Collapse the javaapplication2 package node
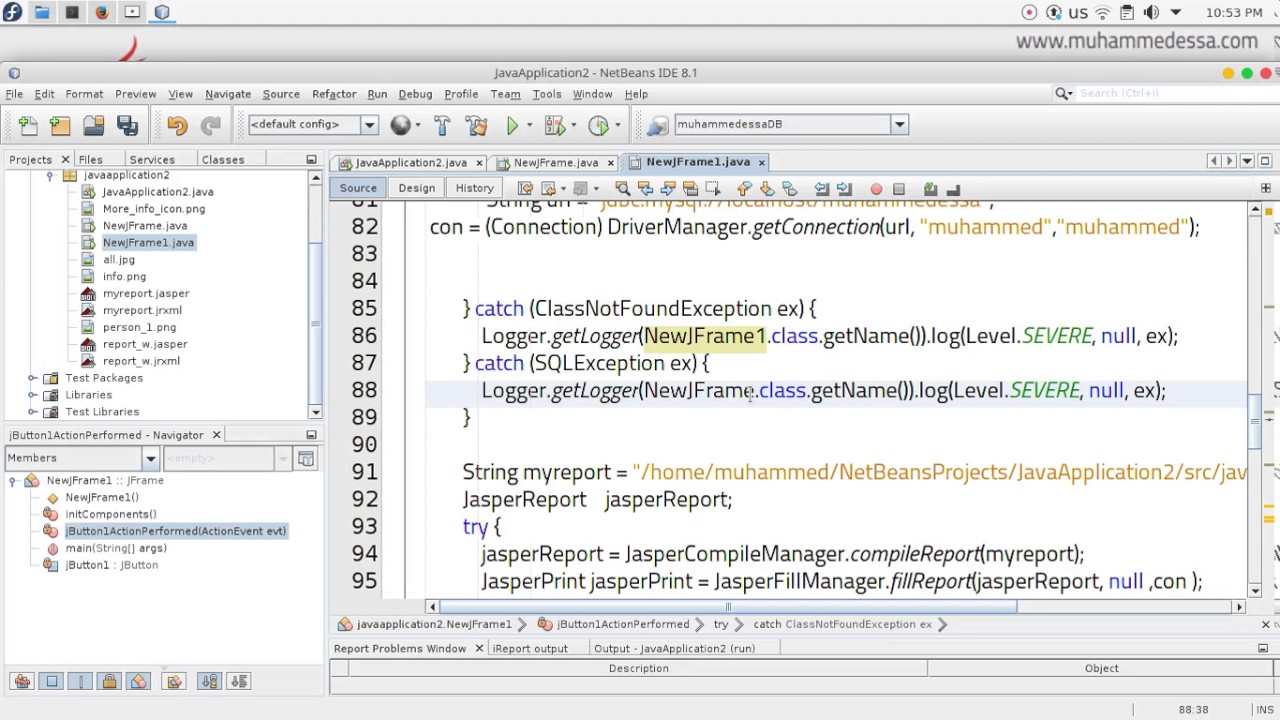 point(50,175)
